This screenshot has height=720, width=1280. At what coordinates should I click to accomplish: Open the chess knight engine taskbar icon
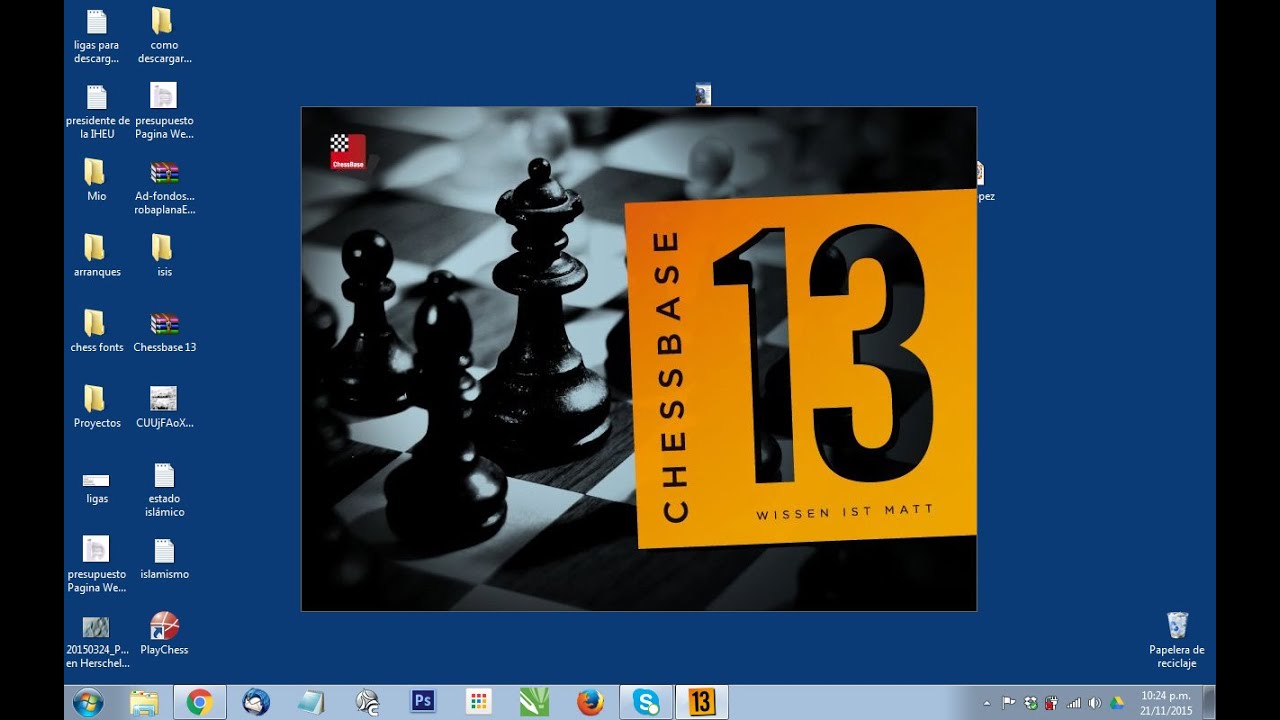(367, 702)
